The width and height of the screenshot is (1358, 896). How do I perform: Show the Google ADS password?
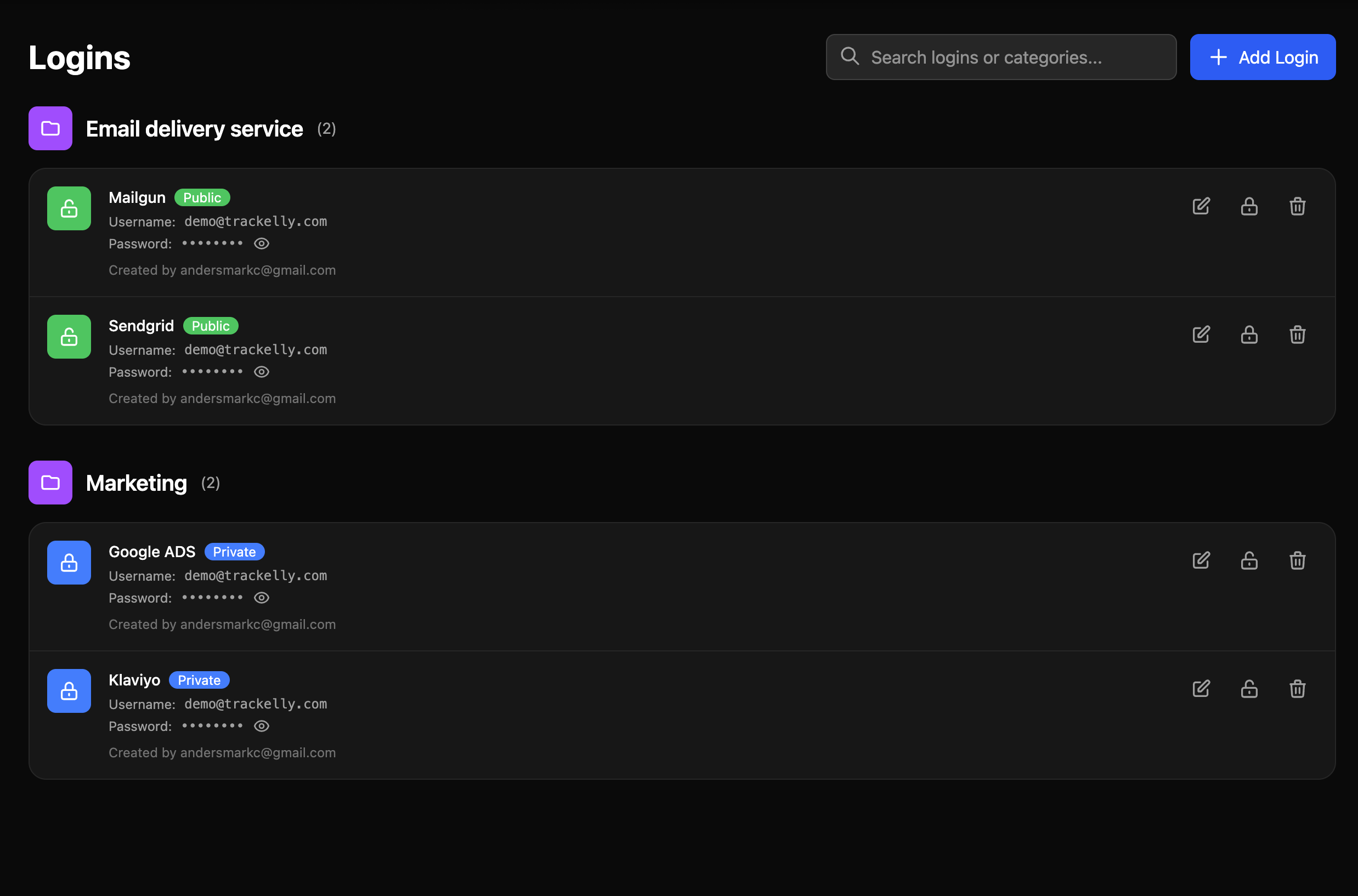pos(262,597)
